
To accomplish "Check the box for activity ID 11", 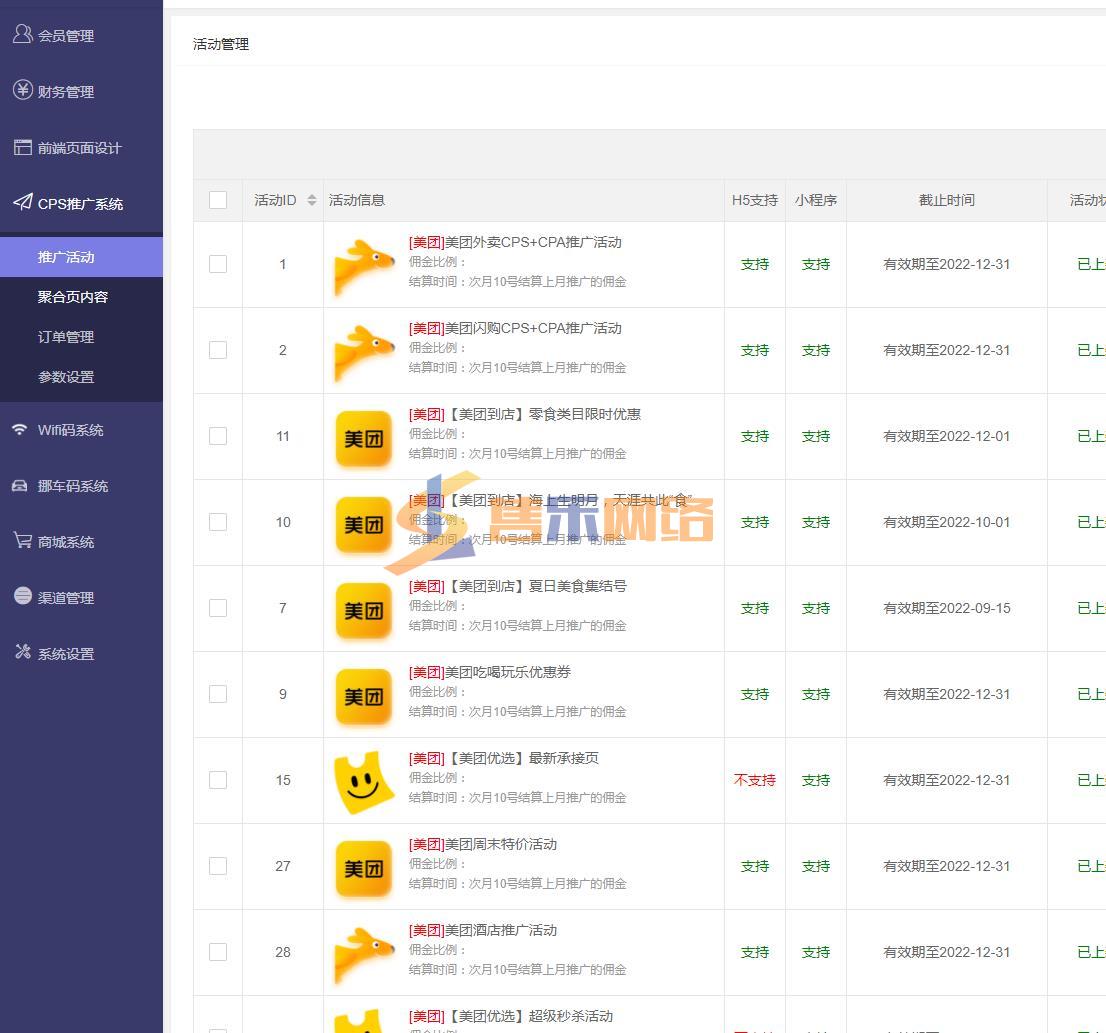I will [x=218, y=436].
